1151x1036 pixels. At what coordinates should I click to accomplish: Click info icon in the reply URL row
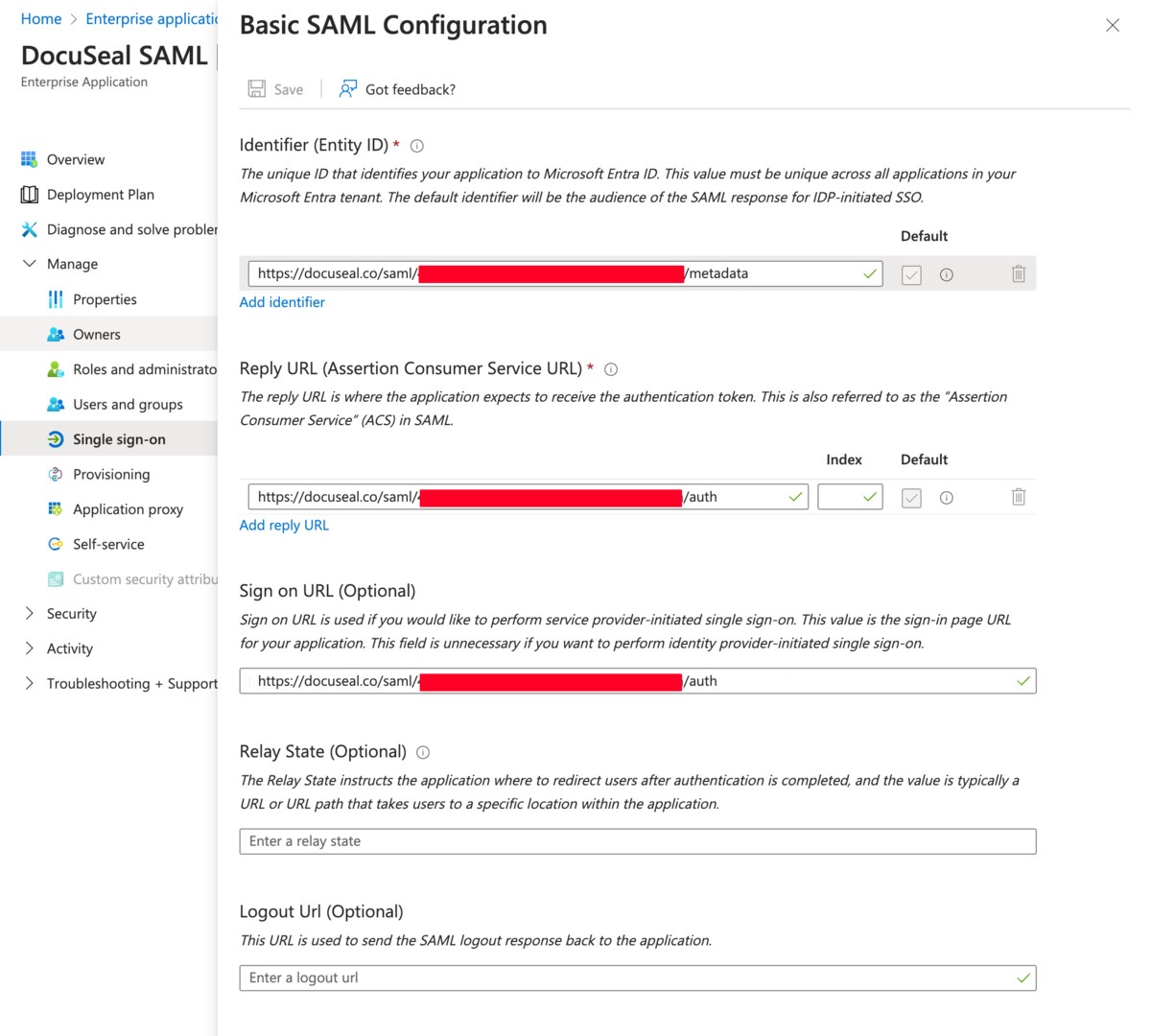click(x=947, y=498)
